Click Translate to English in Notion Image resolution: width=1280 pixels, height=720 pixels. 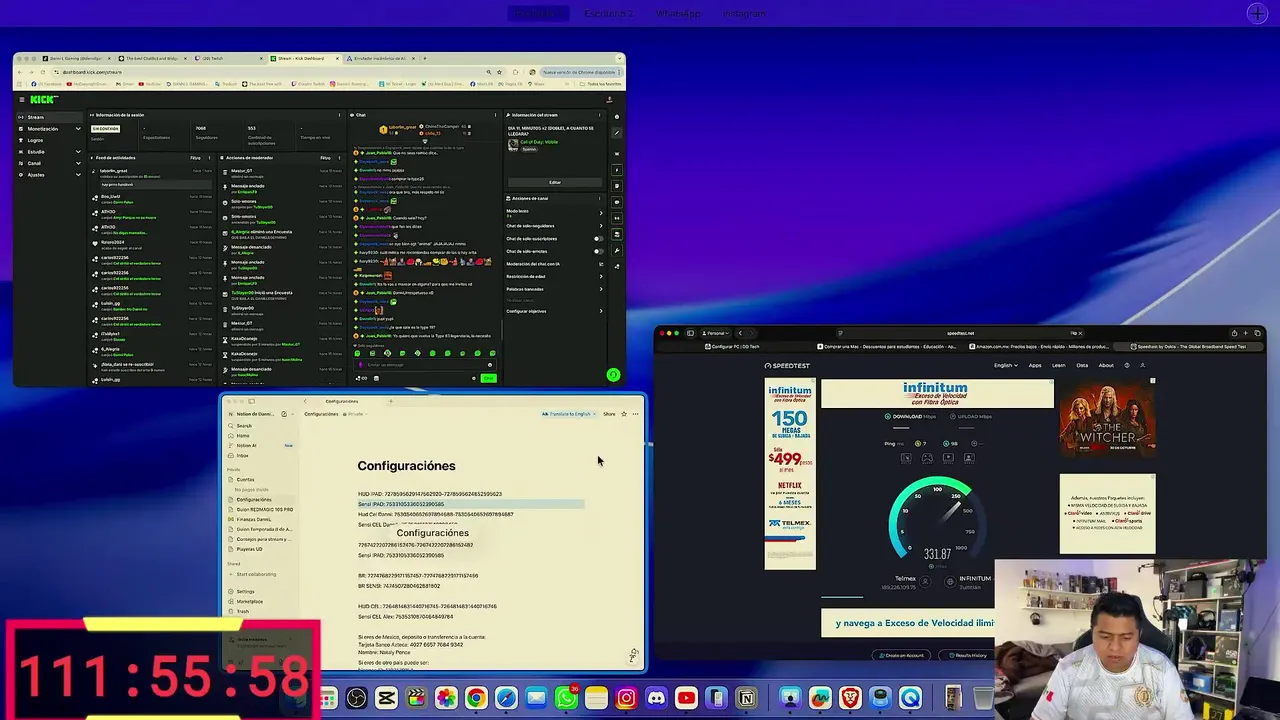click(569, 413)
